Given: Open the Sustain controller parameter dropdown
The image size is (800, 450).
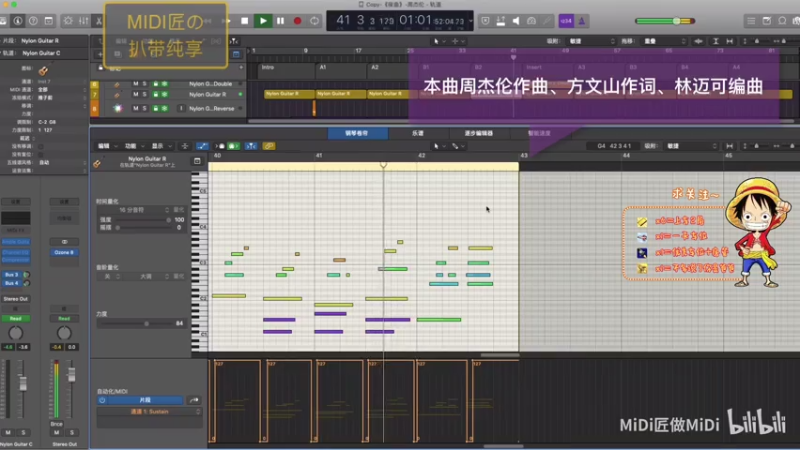Looking at the screenshot, I should coord(149,412).
